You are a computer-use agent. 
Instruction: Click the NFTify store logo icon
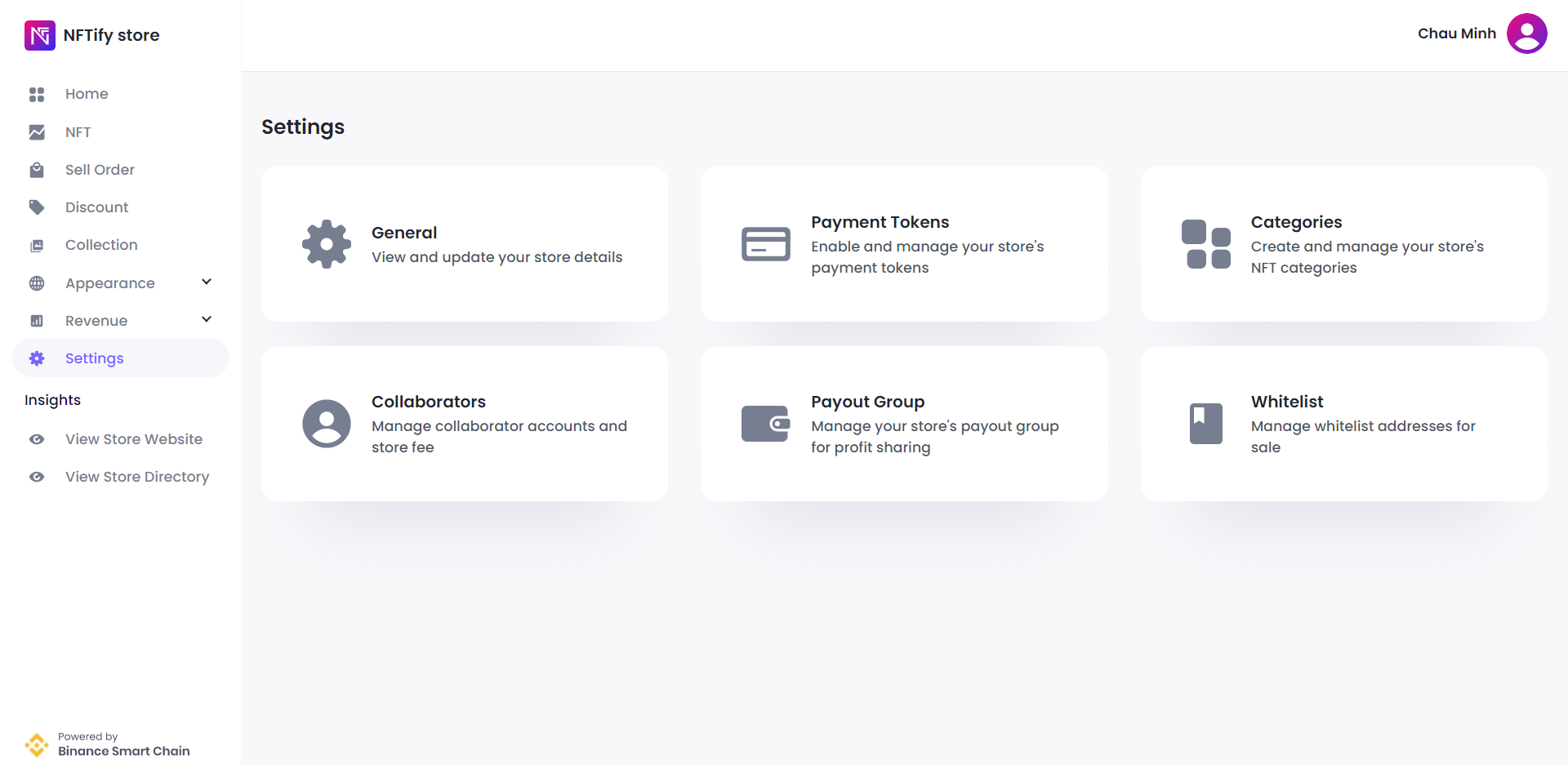(x=40, y=35)
